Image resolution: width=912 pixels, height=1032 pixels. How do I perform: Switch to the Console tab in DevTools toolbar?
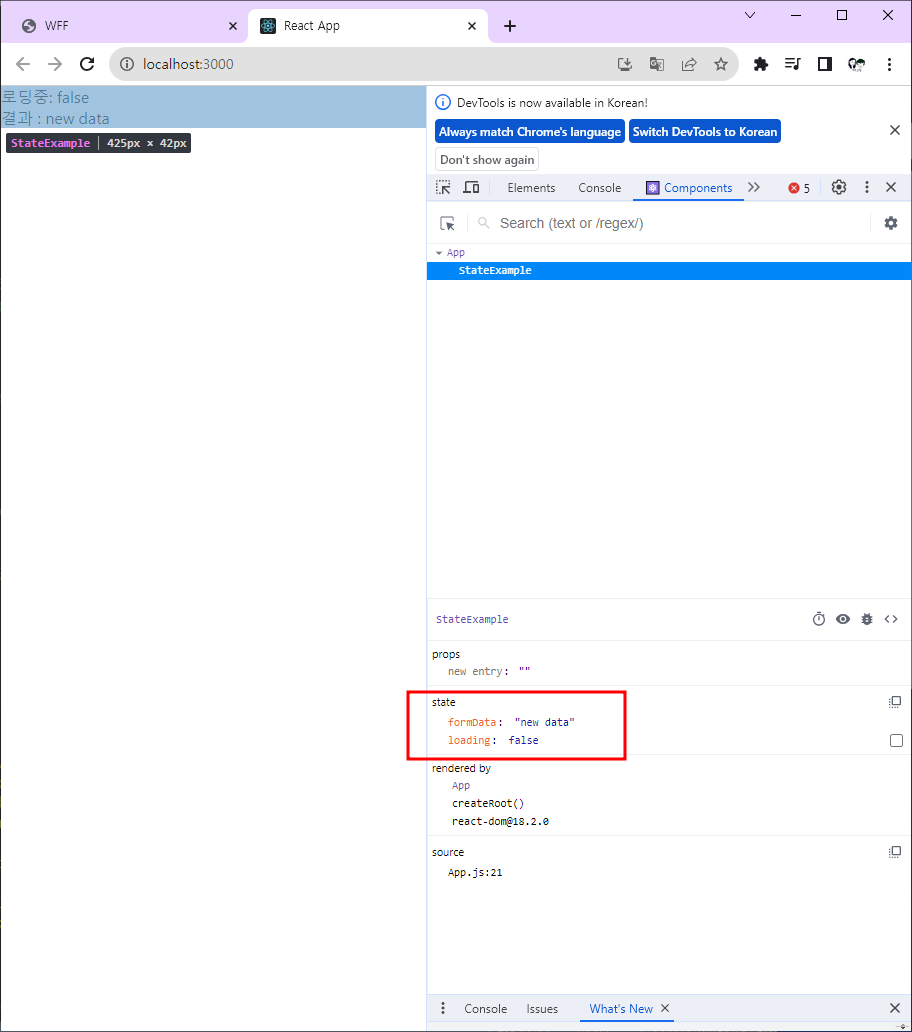click(599, 188)
